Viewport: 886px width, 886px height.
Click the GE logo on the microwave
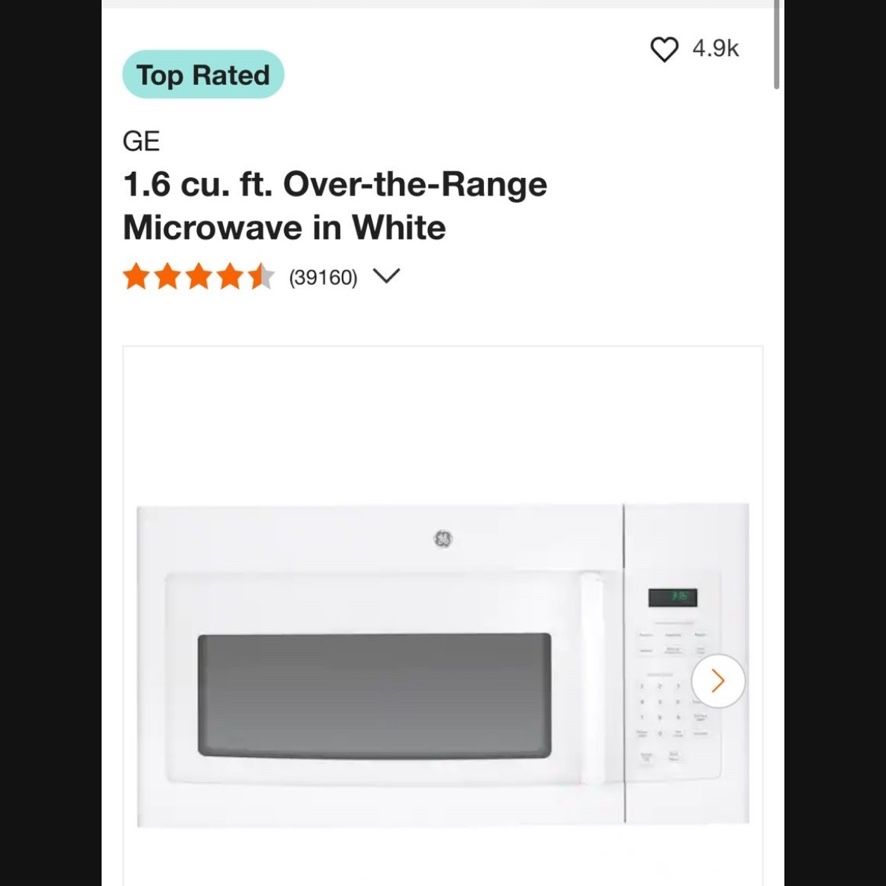(443, 539)
